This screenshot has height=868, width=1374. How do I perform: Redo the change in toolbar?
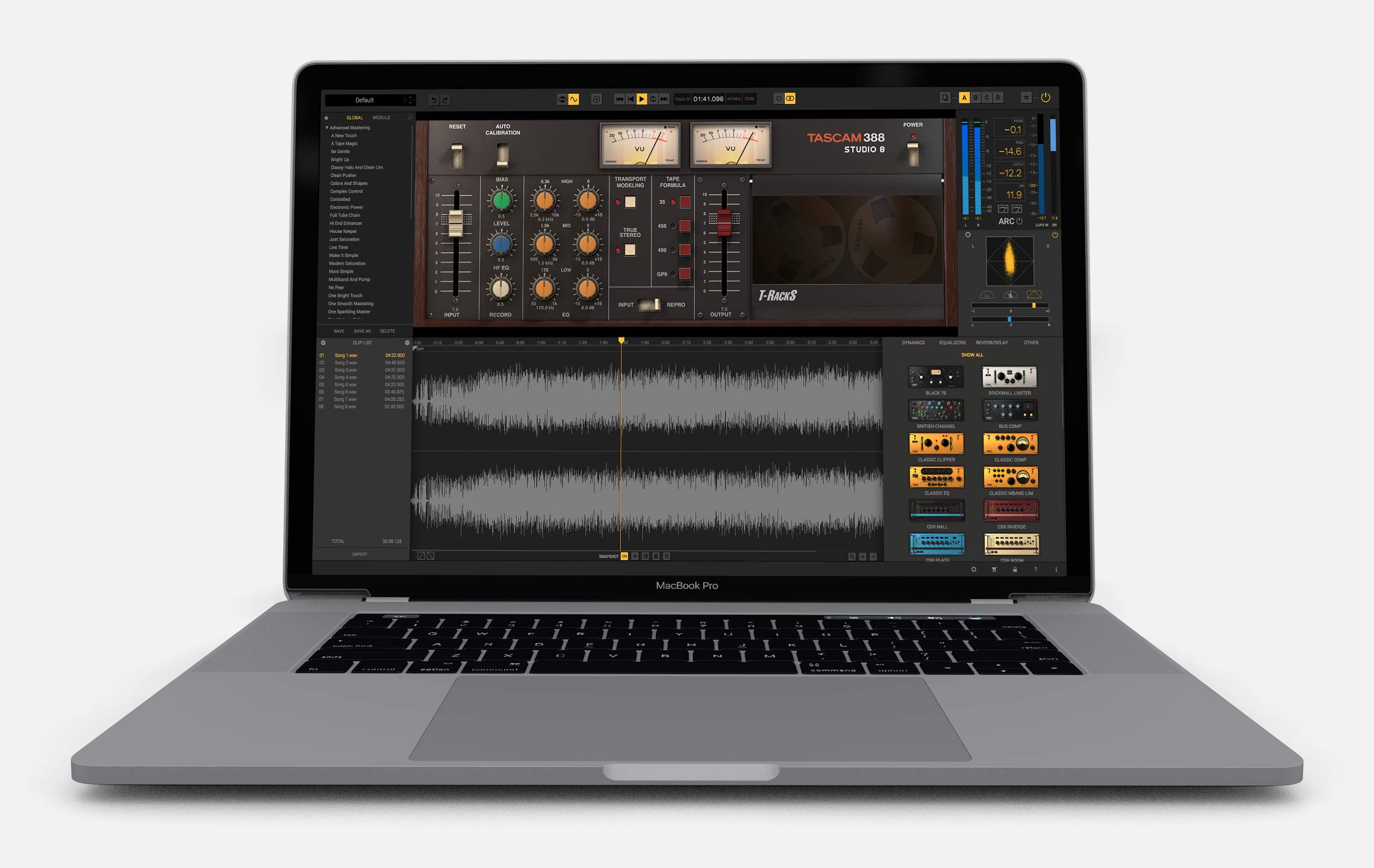[446, 100]
